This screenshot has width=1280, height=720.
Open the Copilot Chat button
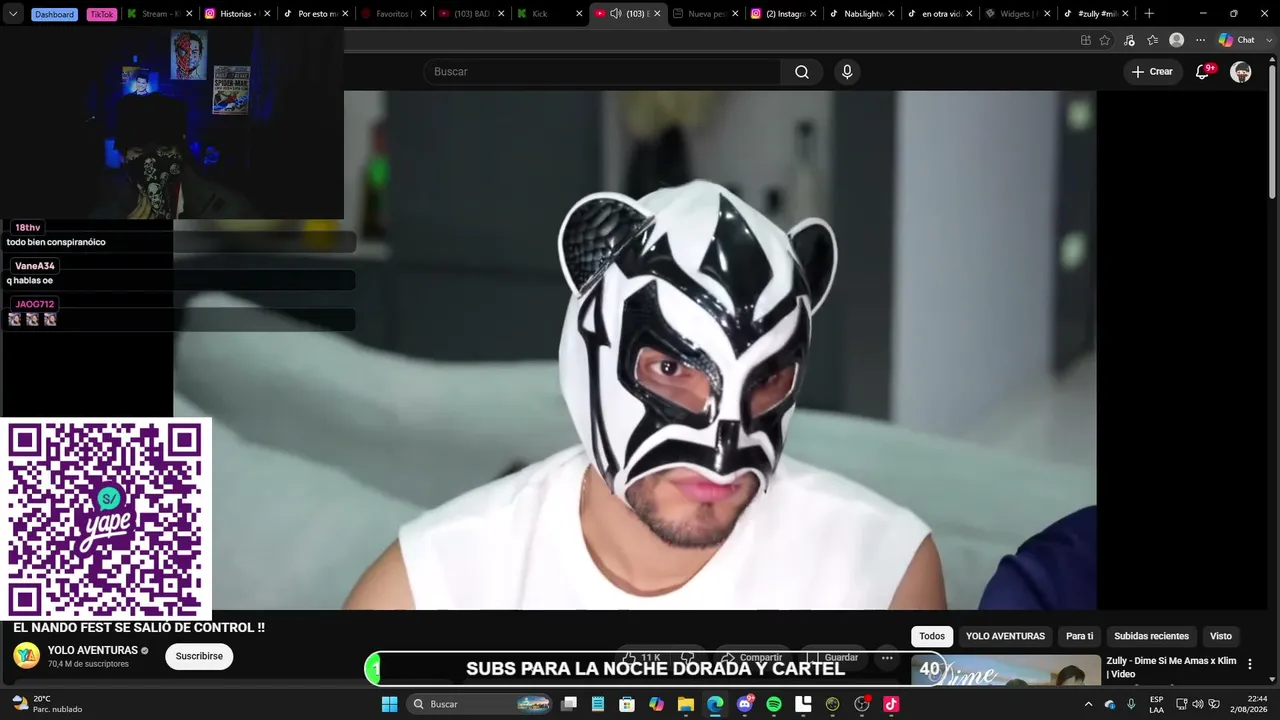tap(1237, 40)
